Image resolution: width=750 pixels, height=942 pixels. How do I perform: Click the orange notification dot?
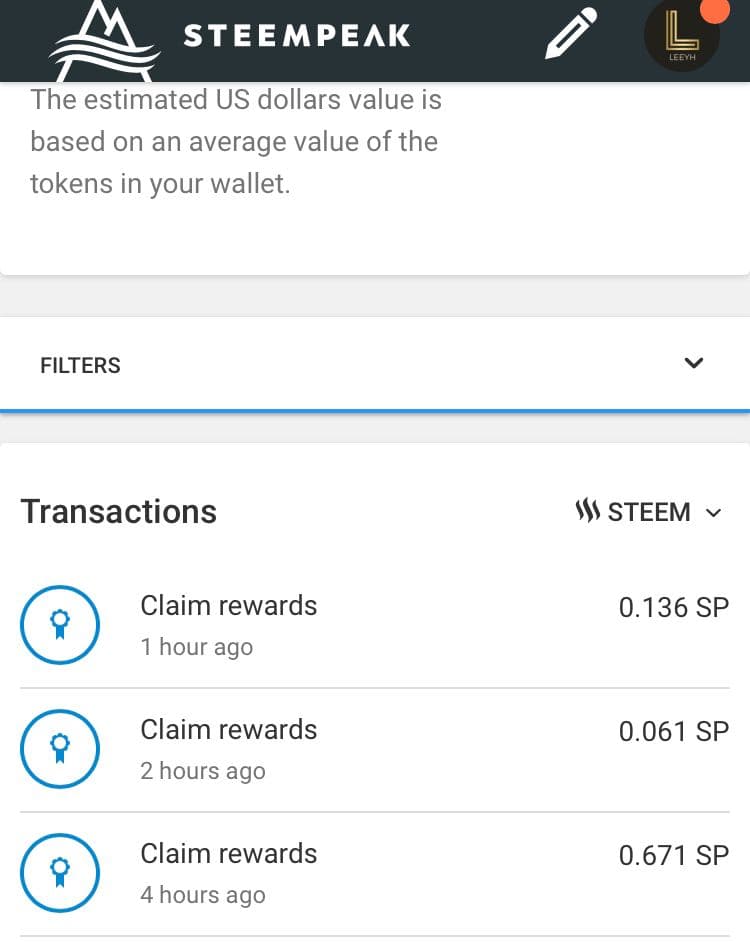[714, 10]
